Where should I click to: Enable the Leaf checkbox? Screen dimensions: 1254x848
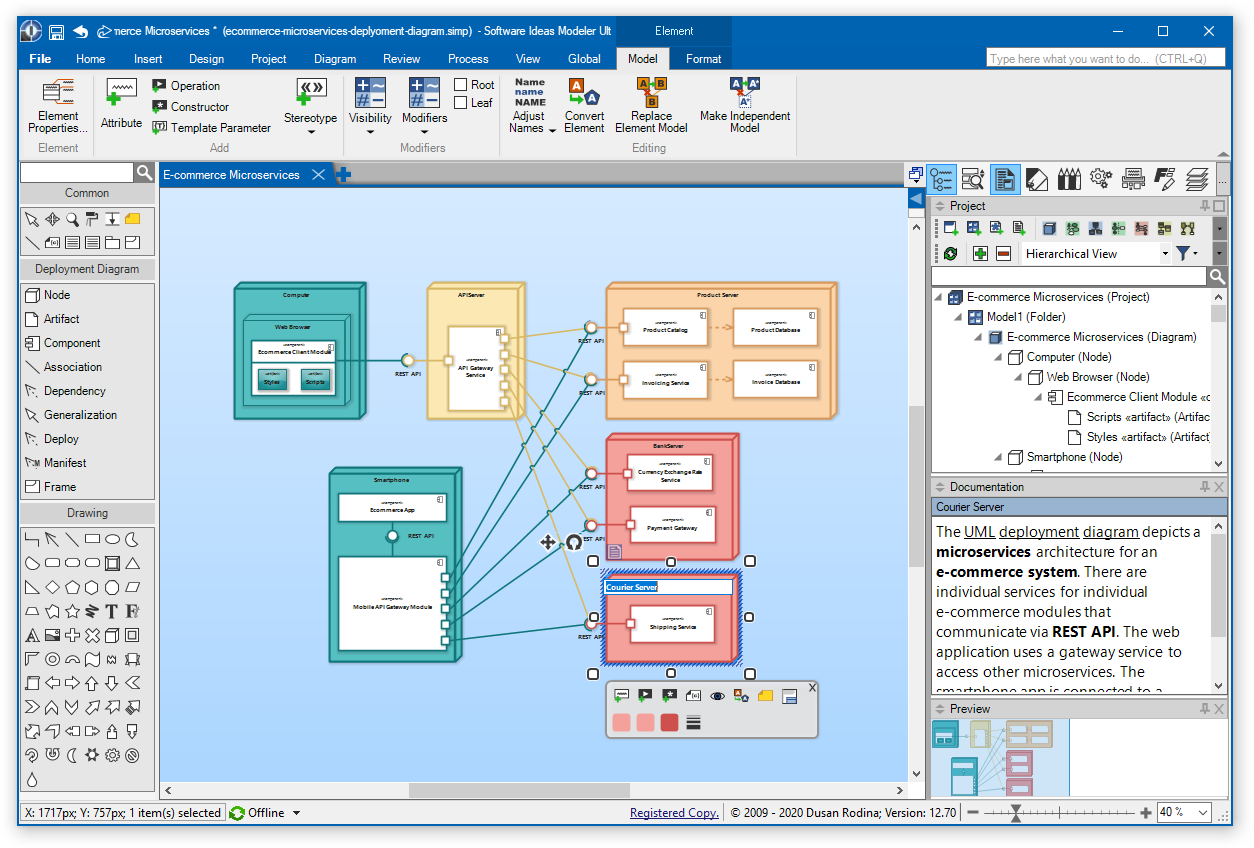click(461, 102)
